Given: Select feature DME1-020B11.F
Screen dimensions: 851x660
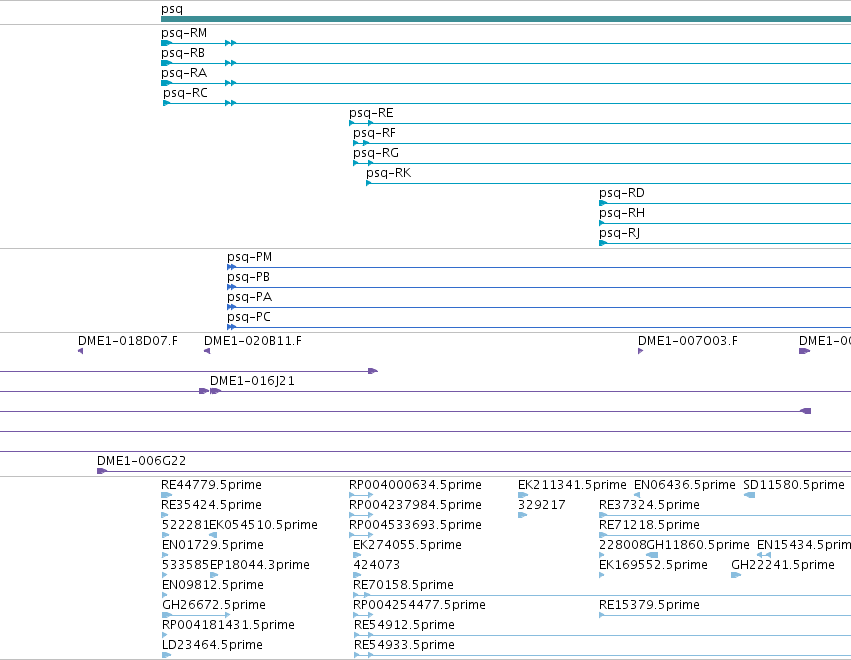Looking at the screenshot, I should click(x=207, y=351).
